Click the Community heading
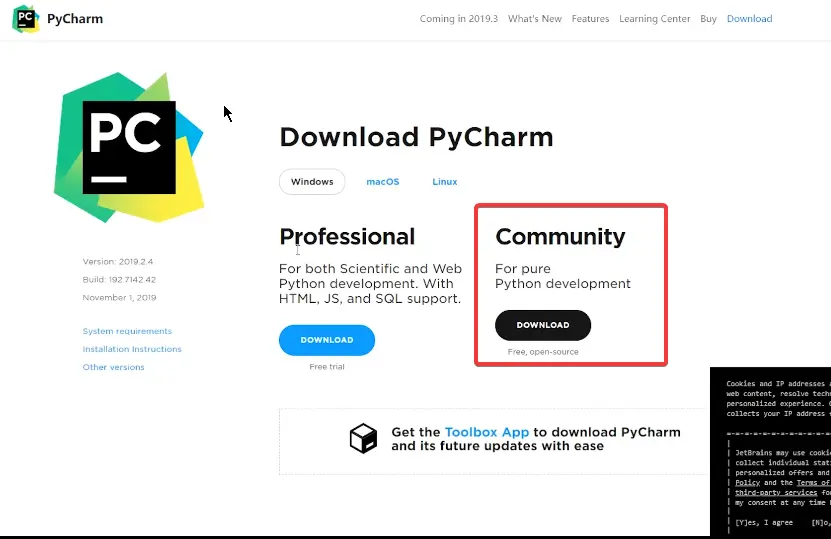 pyautogui.click(x=560, y=237)
